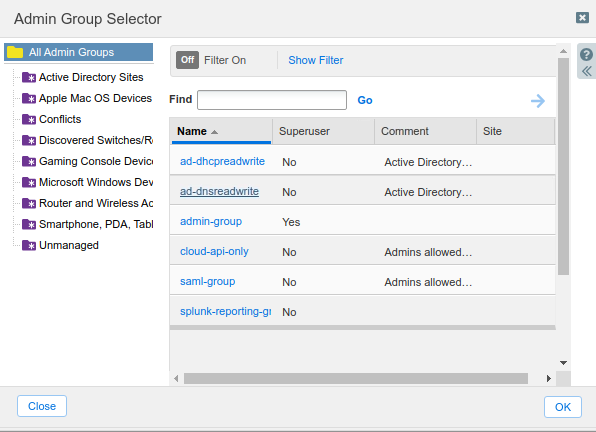Click the Close button
Viewport: 596px width, 432px height.
click(x=42, y=406)
